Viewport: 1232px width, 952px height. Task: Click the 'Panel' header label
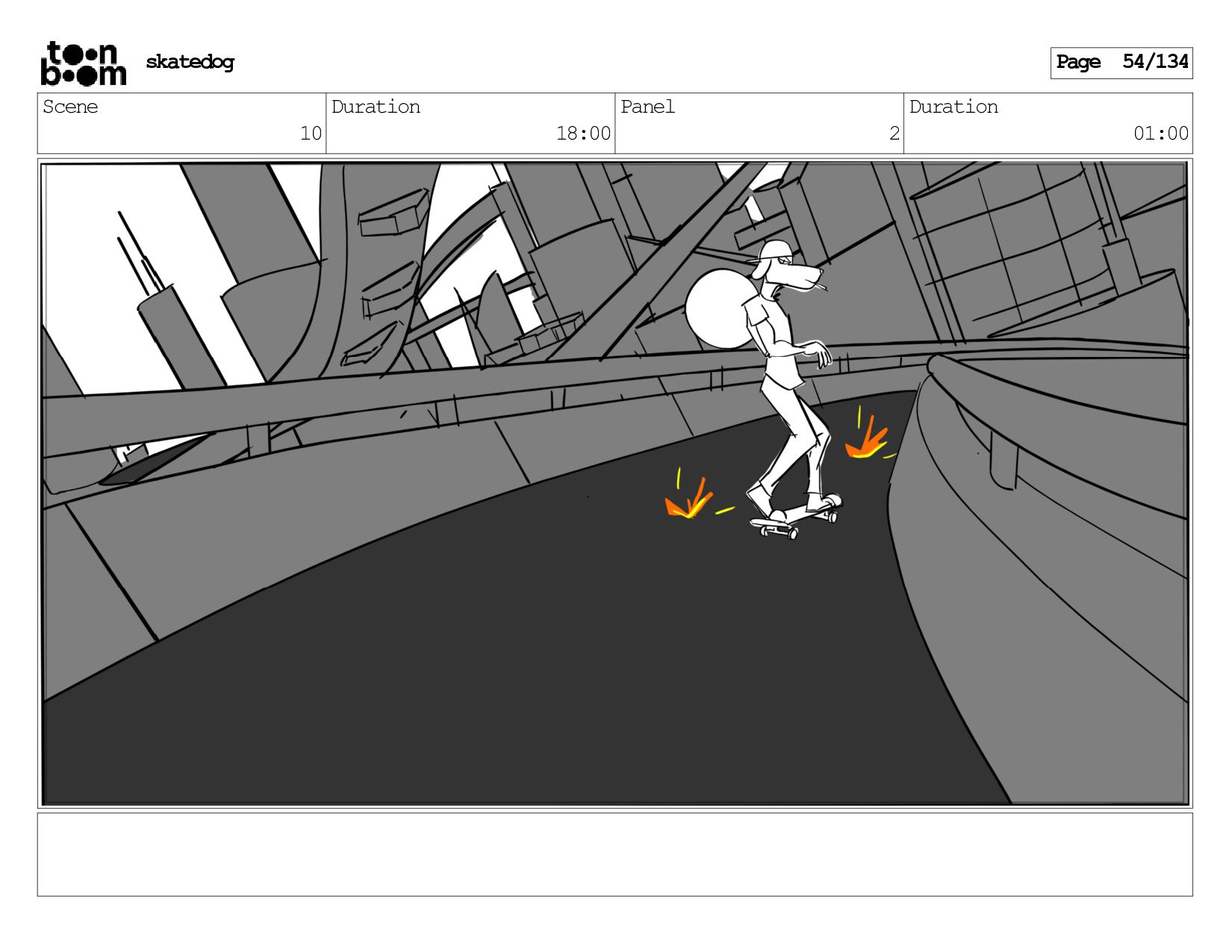pyautogui.click(x=647, y=107)
